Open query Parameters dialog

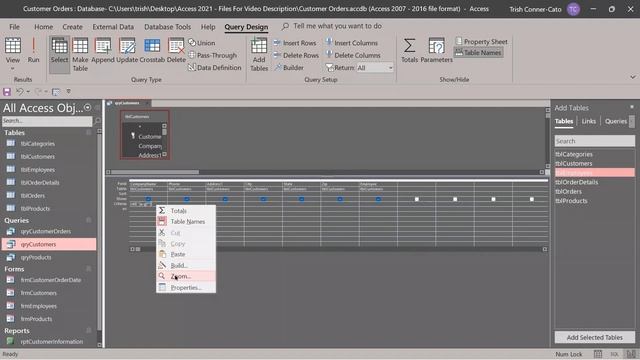436,51
